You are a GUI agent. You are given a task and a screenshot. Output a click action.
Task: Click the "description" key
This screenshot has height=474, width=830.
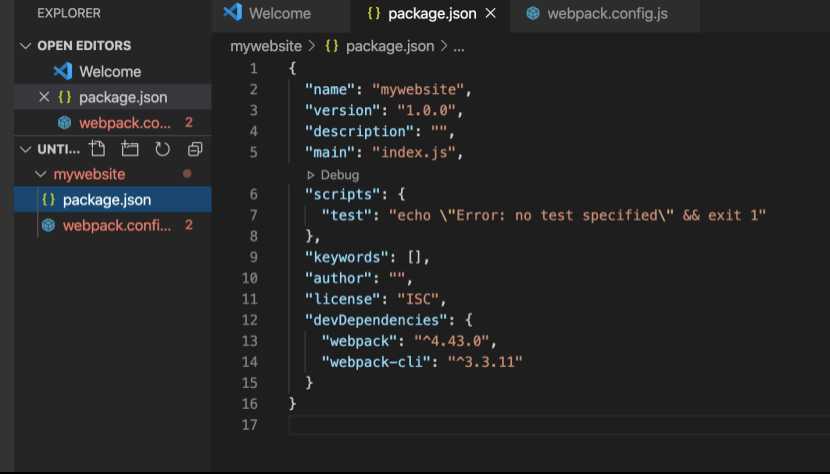pos(359,131)
